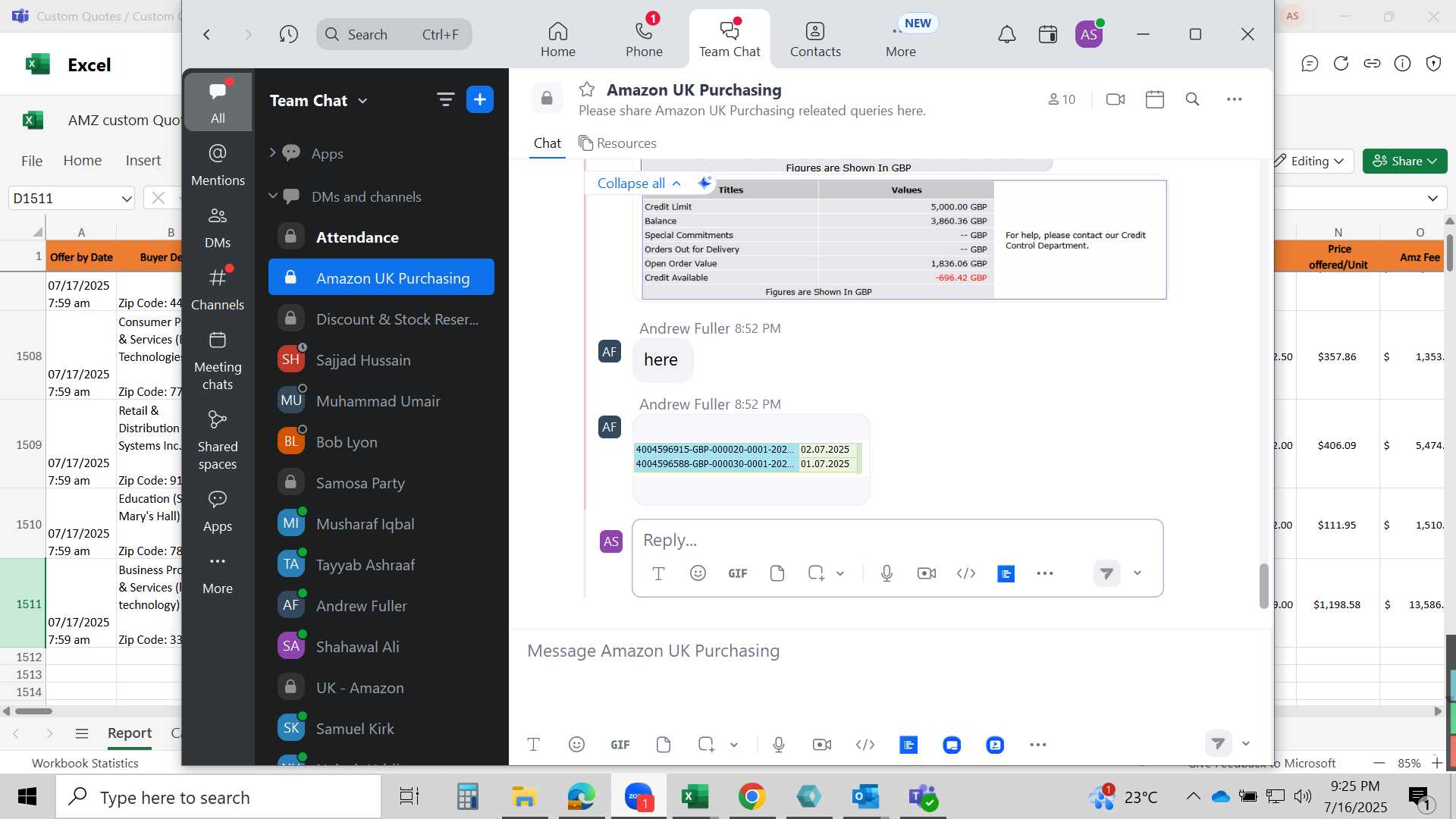This screenshot has height=819, width=1456.
Task: Click the Search field in Zoom
Action: 394,34
